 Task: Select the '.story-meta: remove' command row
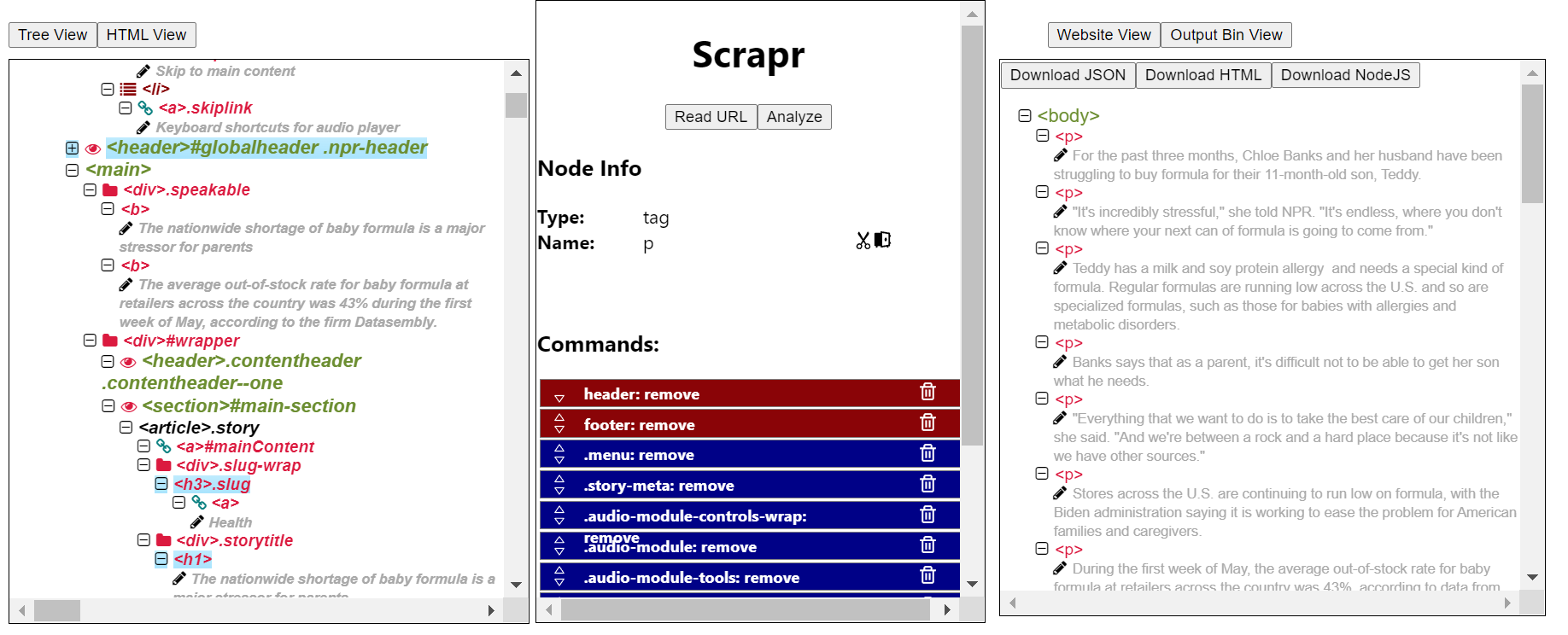[x=749, y=485]
